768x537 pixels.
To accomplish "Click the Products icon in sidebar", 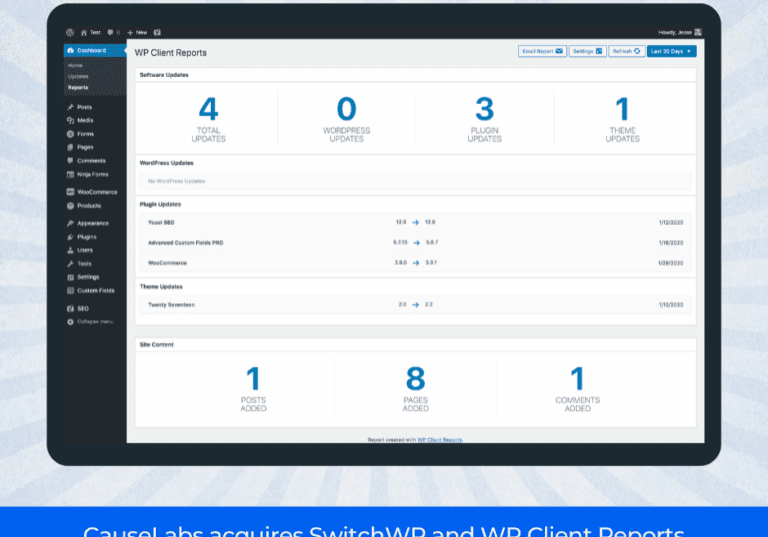I will (71, 206).
